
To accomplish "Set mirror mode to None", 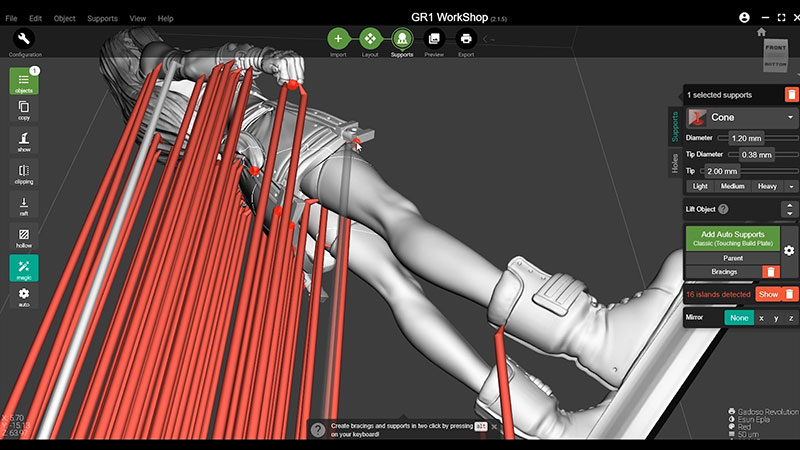I will pyautogui.click(x=739, y=318).
